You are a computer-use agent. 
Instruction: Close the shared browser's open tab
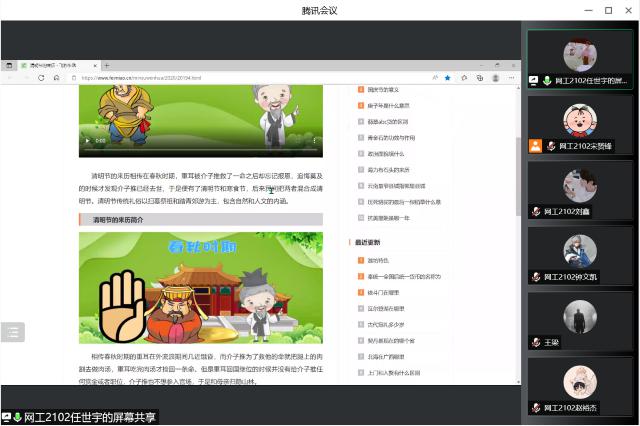click(x=95, y=65)
